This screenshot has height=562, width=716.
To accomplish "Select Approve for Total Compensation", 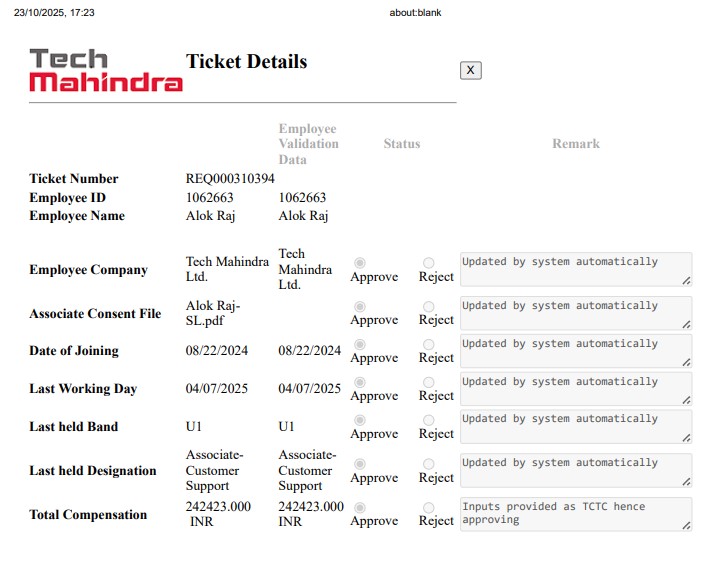I will coord(360,508).
